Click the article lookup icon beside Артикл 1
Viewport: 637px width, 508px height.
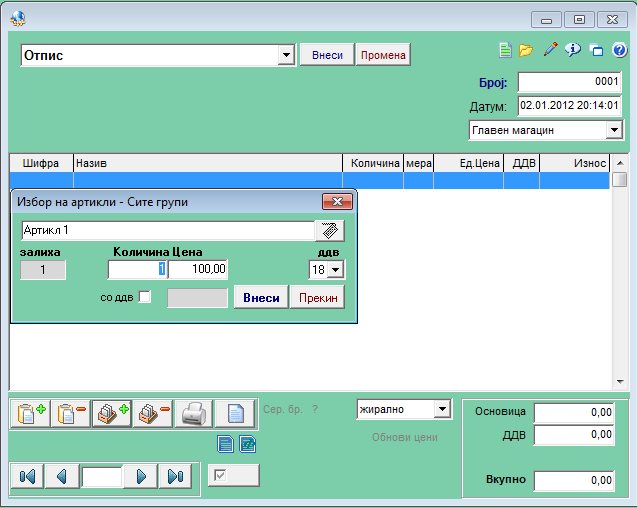point(329,231)
